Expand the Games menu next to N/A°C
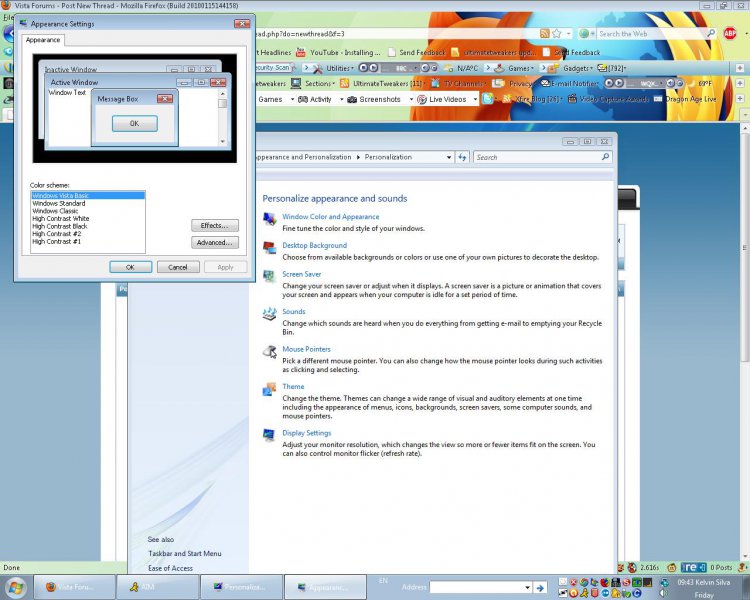This screenshot has height=600, width=750. 514,68
